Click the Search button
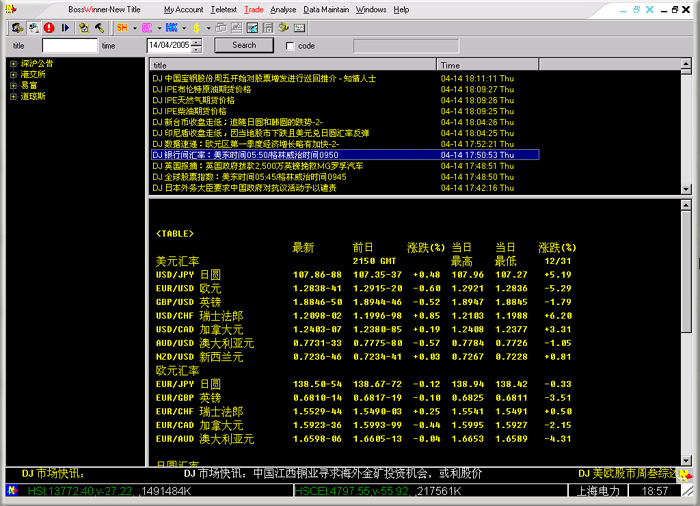This screenshot has width=700, height=506. click(x=244, y=45)
